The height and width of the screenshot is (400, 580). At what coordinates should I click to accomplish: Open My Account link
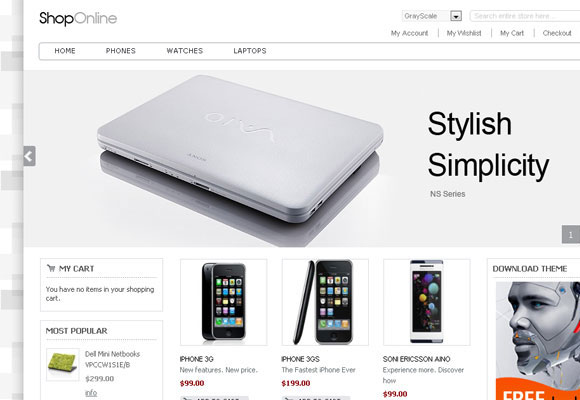coord(409,33)
